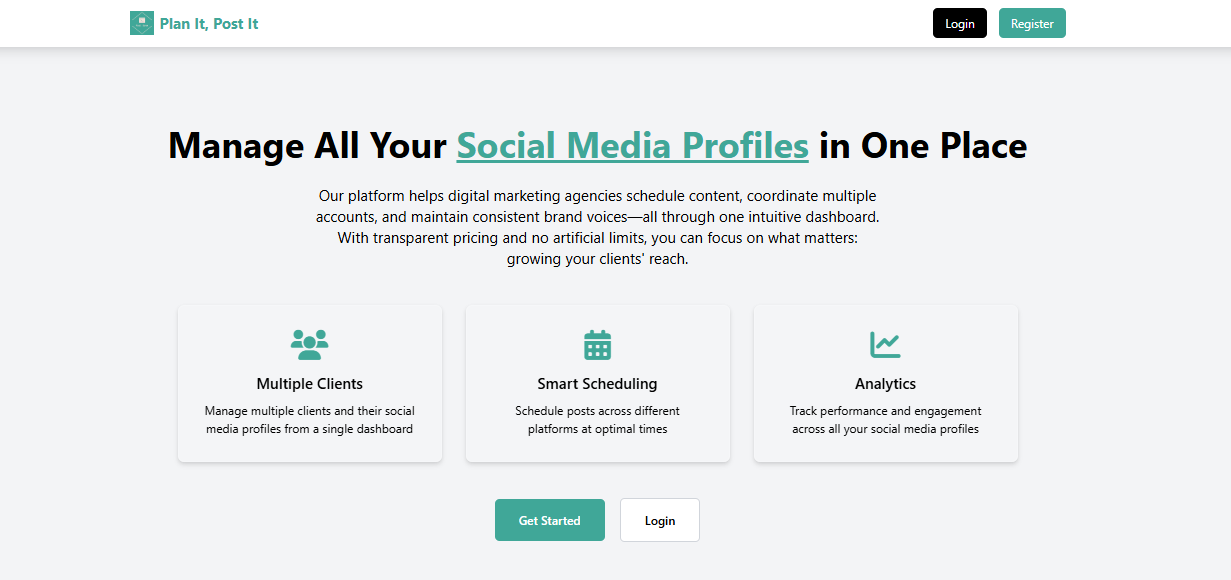This screenshot has height=580, width=1231.
Task: Select the Multiple Clients card heading
Action: (x=310, y=384)
